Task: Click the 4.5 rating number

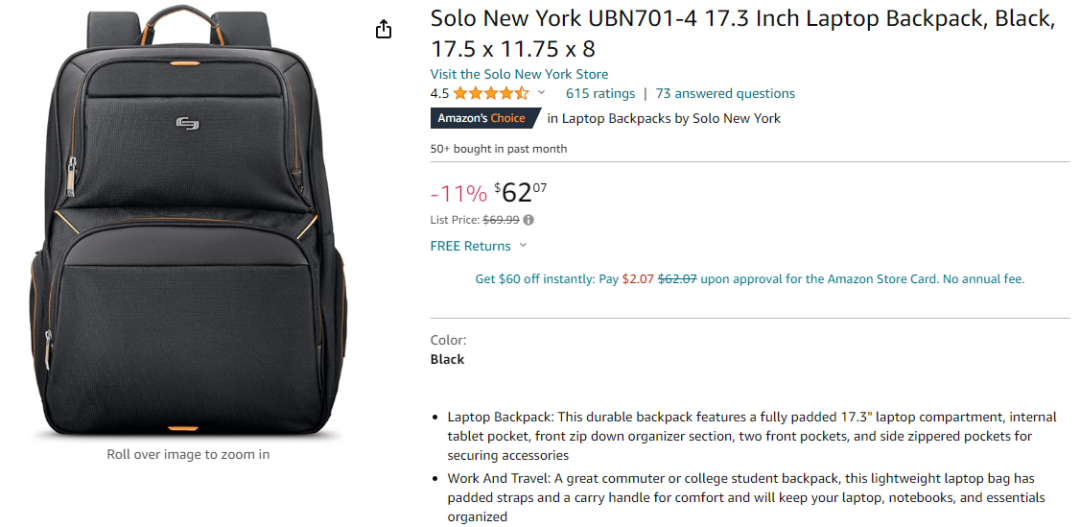Action: pyautogui.click(x=439, y=93)
